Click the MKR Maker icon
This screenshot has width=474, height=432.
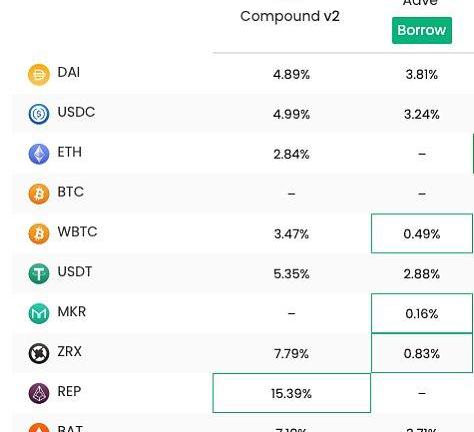(39, 313)
